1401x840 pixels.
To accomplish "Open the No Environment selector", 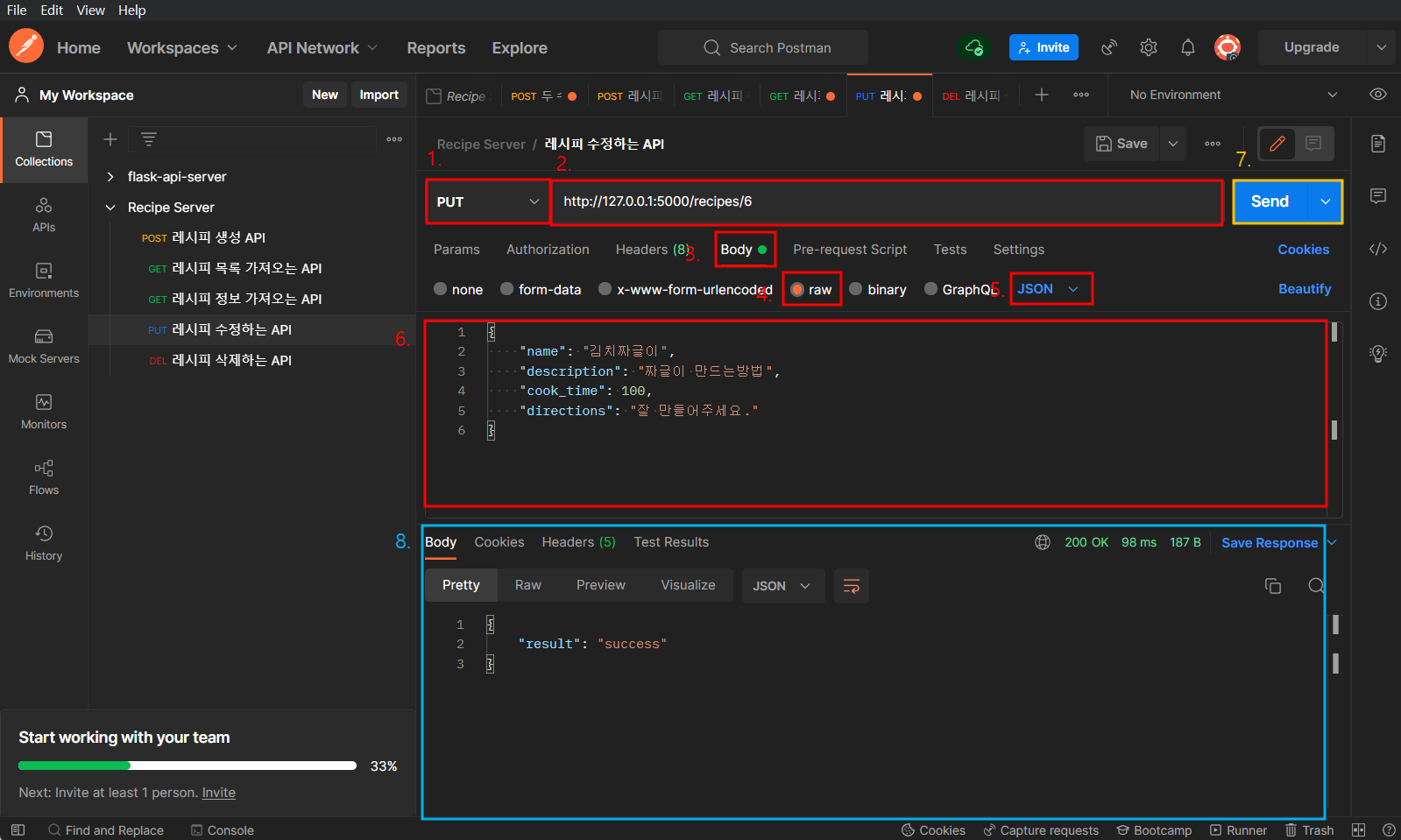I will click(x=1233, y=95).
